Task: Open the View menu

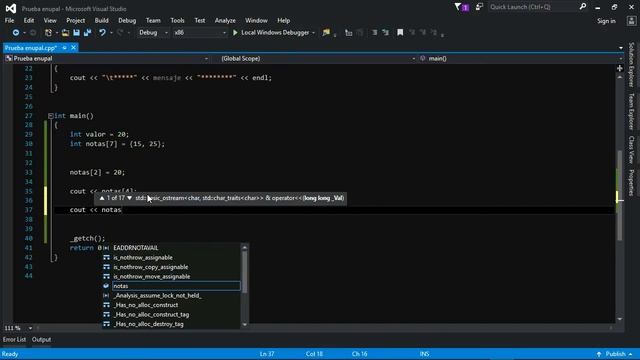Action: [x=50, y=20]
